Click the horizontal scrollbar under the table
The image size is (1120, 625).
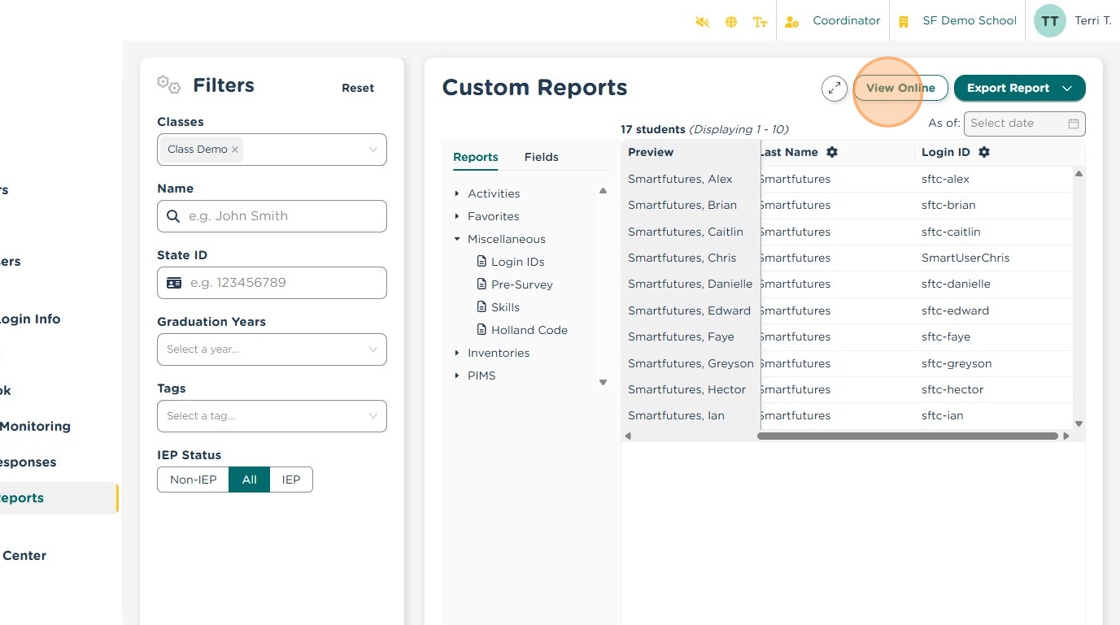pos(907,436)
